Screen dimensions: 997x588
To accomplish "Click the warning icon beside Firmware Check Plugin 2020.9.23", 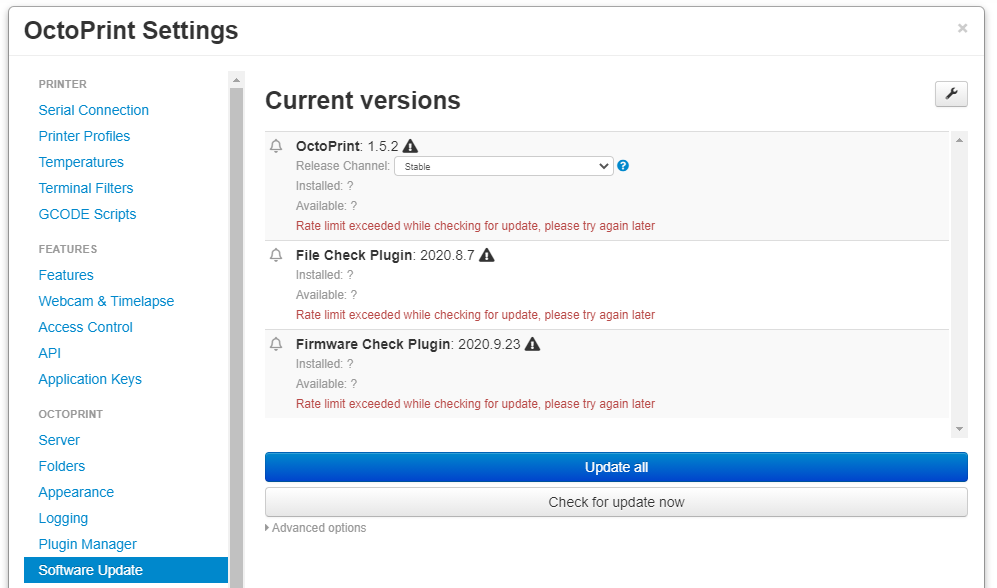I will (x=532, y=344).
